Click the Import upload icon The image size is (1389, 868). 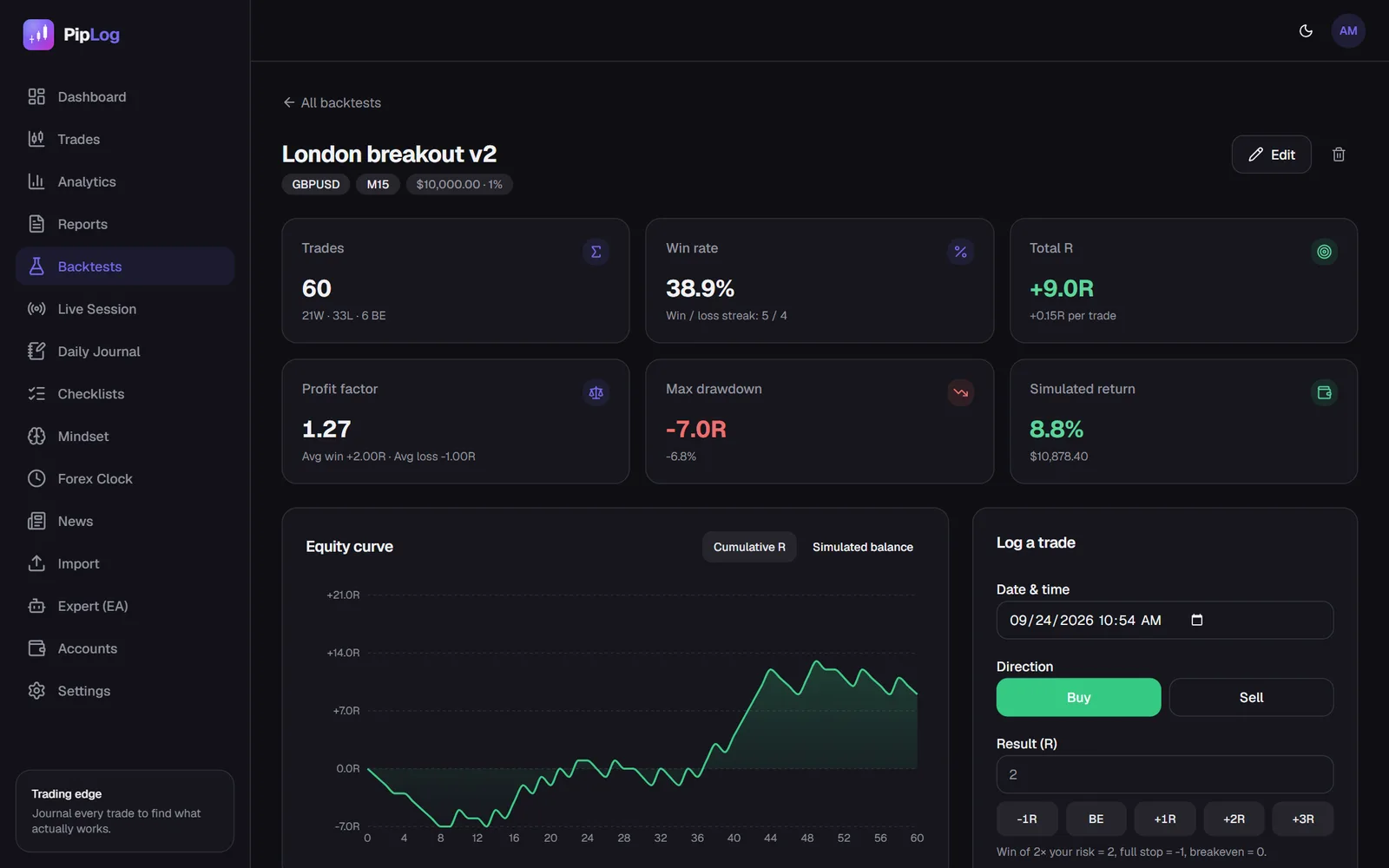tap(36, 563)
